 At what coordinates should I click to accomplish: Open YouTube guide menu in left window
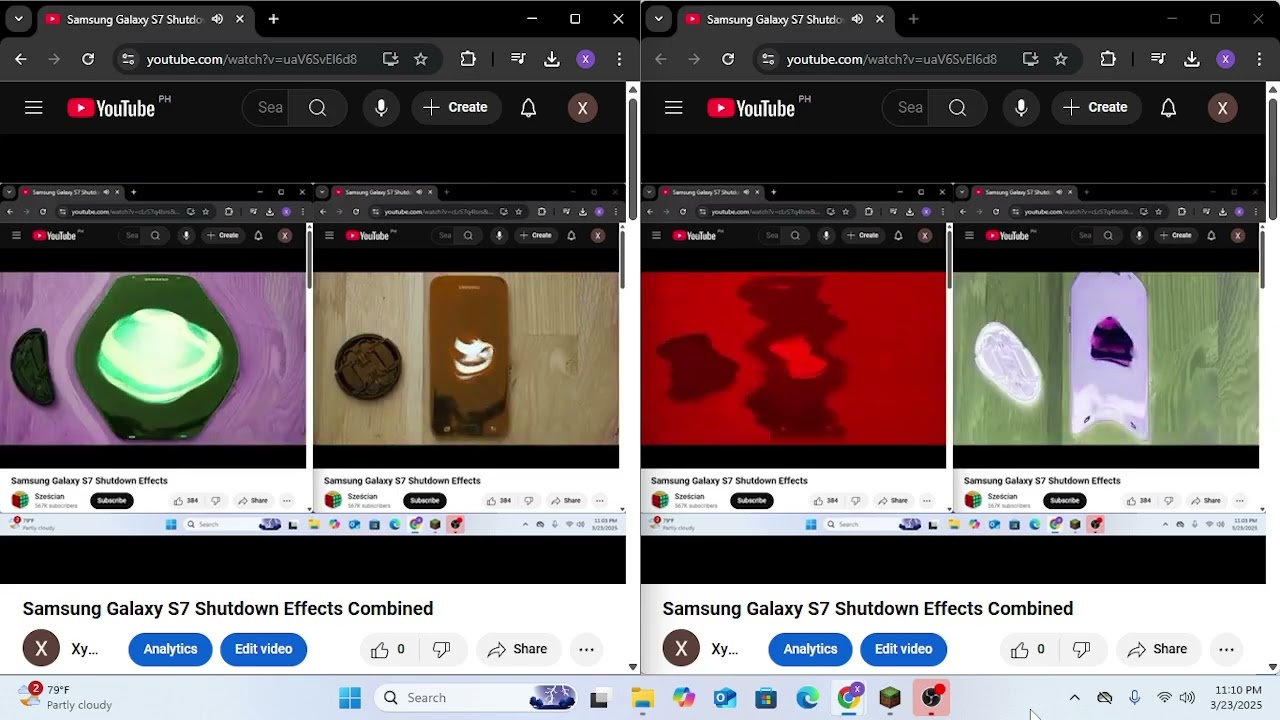point(34,108)
